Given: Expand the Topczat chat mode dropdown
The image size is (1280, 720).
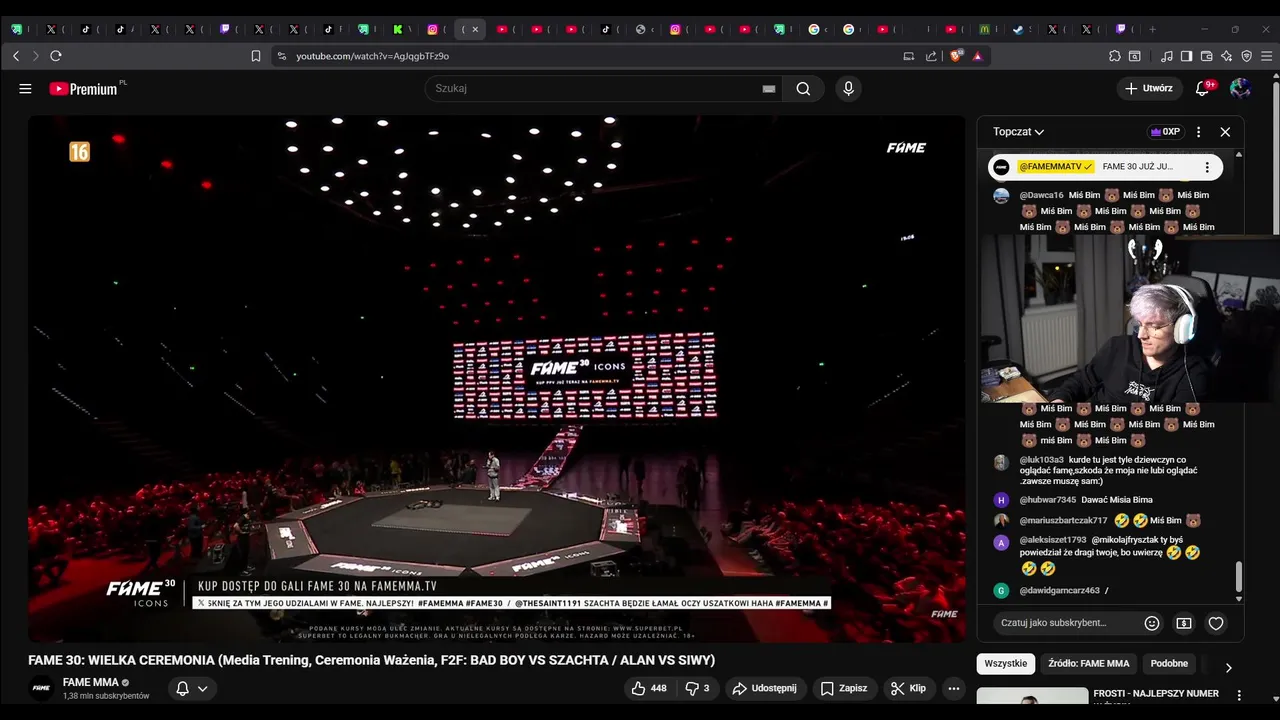Looking at the screenshot, I should point(1019,132).
